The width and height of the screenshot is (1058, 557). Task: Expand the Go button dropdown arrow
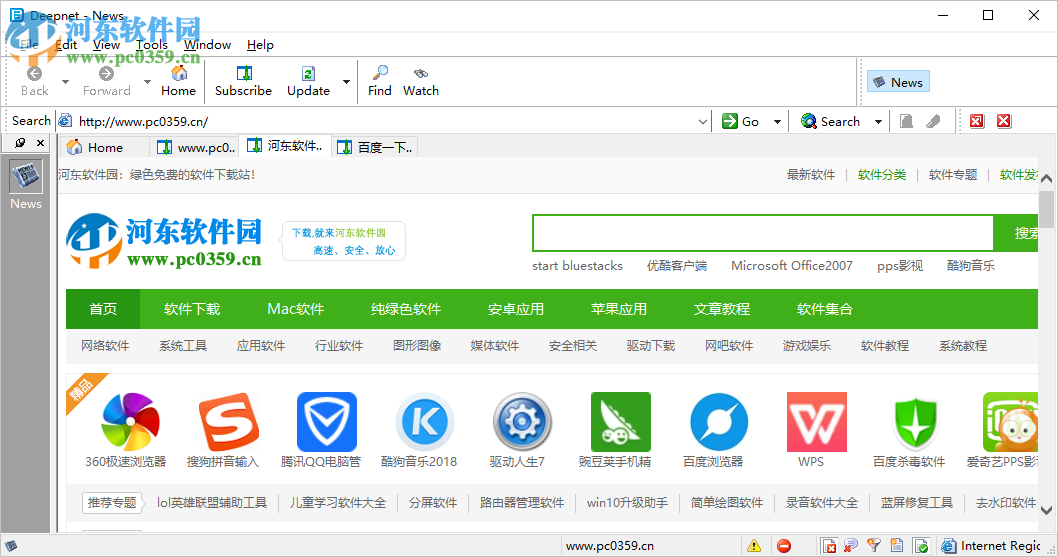tap(777, 122)
